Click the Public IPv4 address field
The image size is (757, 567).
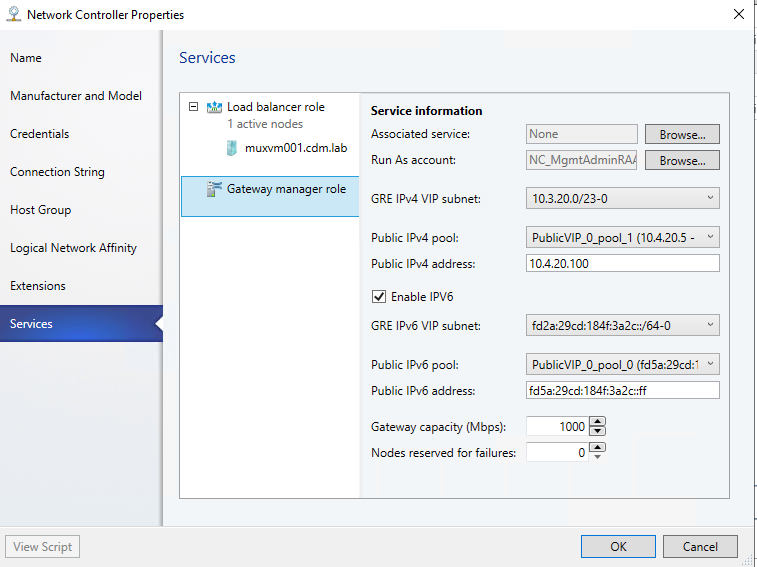[x=622, y=263]
